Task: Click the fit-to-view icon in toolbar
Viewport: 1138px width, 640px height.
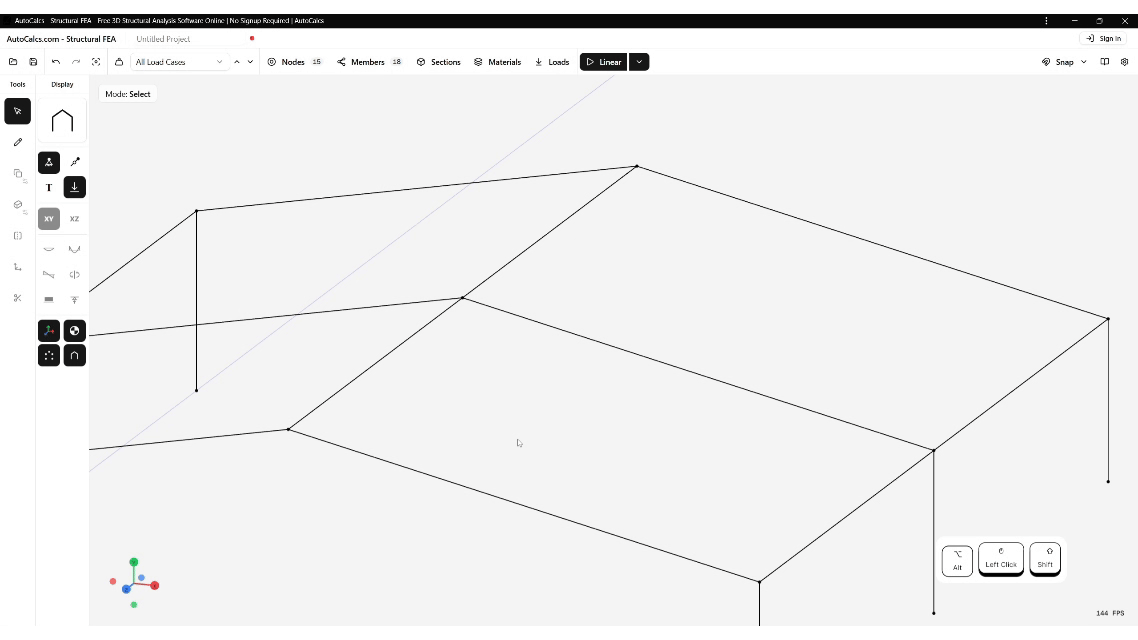Action: [96, 62]
